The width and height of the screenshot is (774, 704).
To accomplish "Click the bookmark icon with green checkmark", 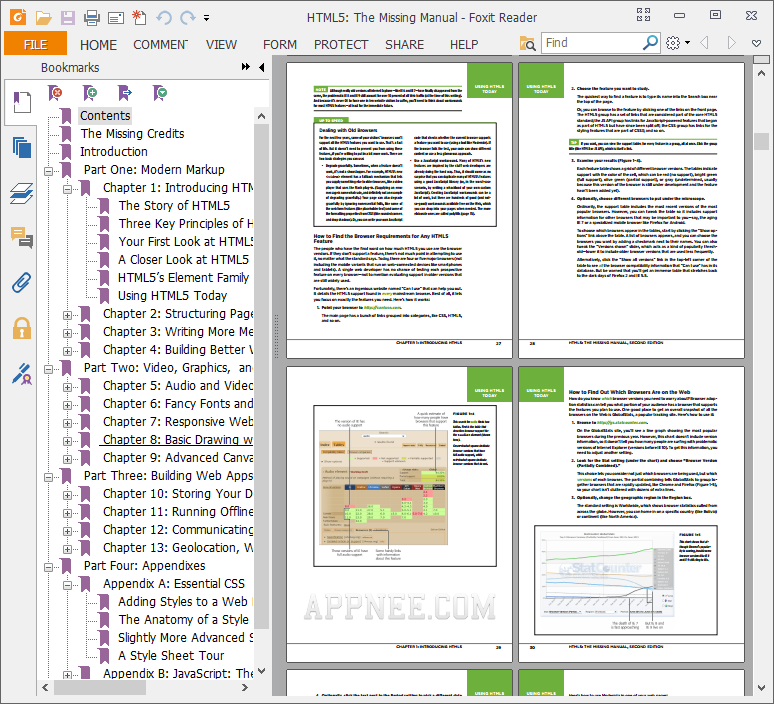I will click(x=160, y=92).
